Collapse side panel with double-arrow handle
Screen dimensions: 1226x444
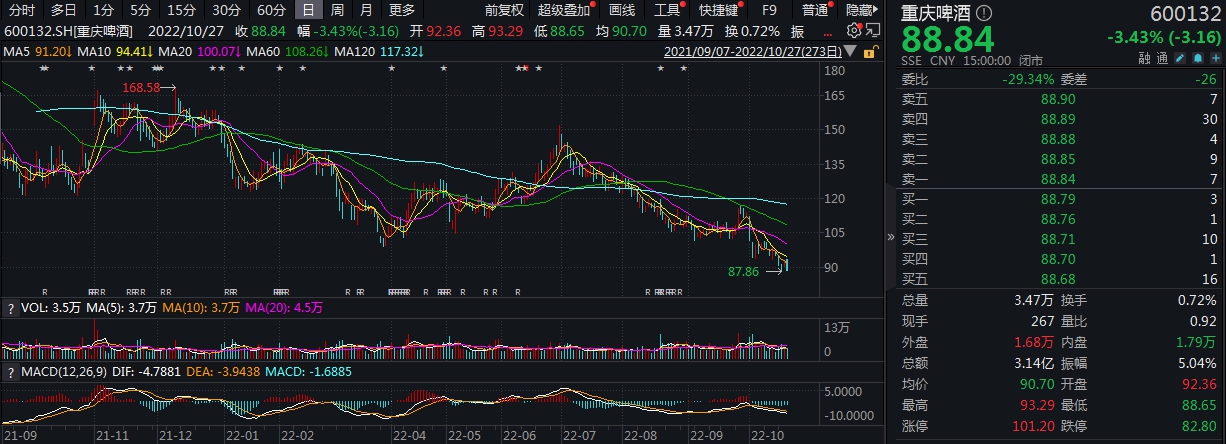(x=891, y=237)
